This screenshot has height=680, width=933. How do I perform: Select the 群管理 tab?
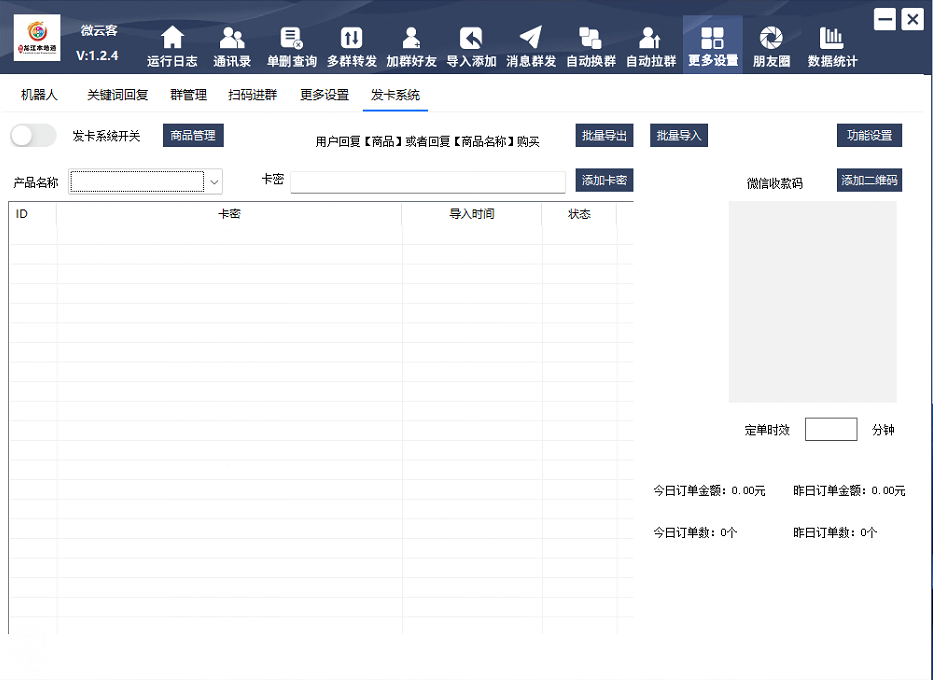click(x=188, y=95)
